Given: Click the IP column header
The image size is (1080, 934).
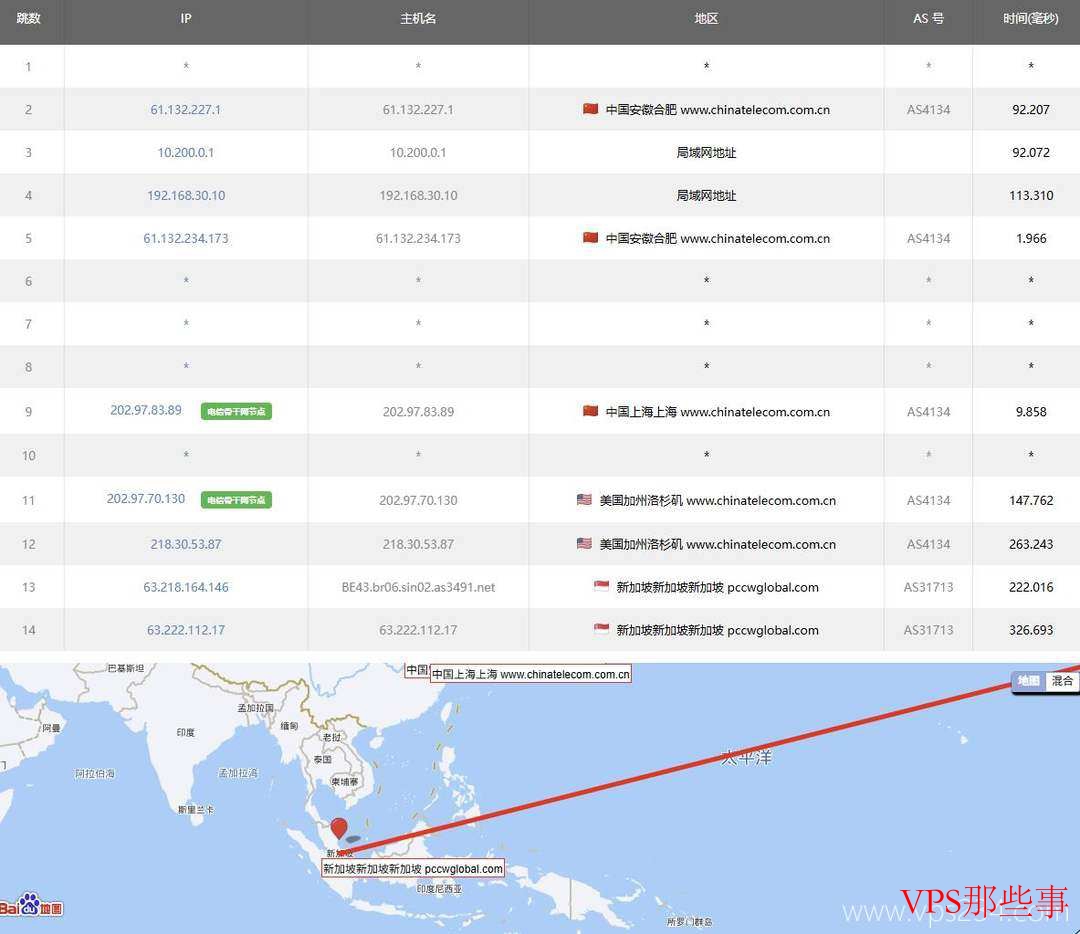Looking at the screenshot, I should coord(186,19).
